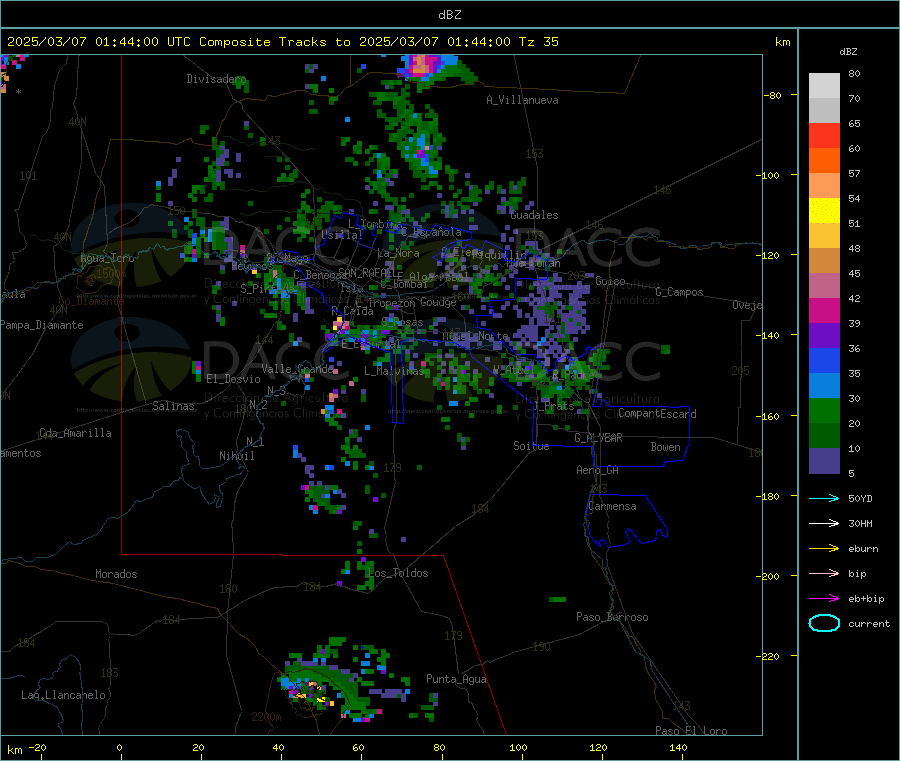Viewport: 900px width, 761px height.
Task: Select the red 65 dBZ legend swatch
Action: 824,135
